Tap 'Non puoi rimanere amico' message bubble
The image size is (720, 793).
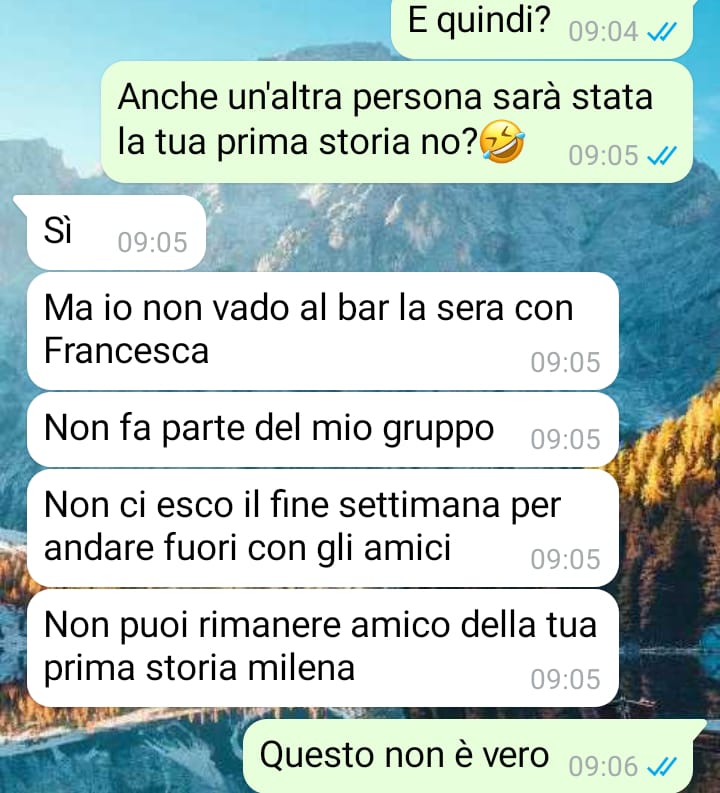[323, 648]
